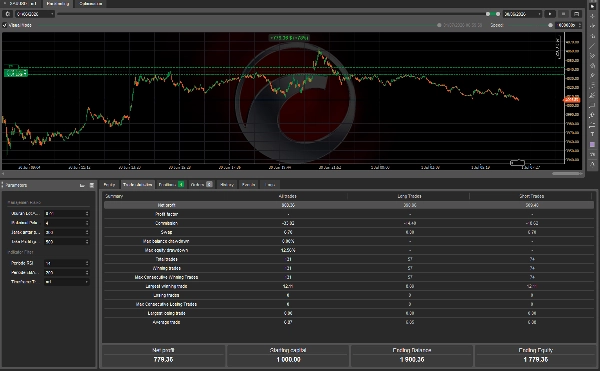The image size is (600, 371).
Task: Click the green position label on chart left
Action: click(x=16, y=73)
